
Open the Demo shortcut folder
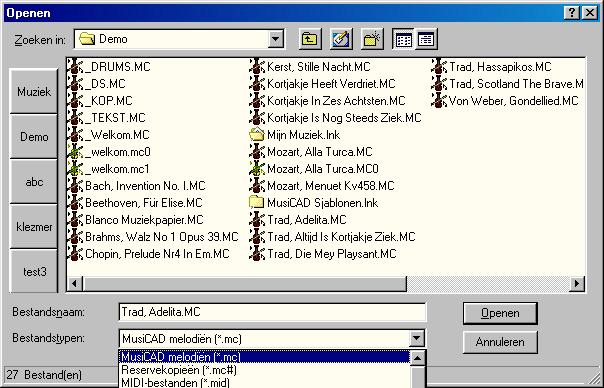click(34, 137)
